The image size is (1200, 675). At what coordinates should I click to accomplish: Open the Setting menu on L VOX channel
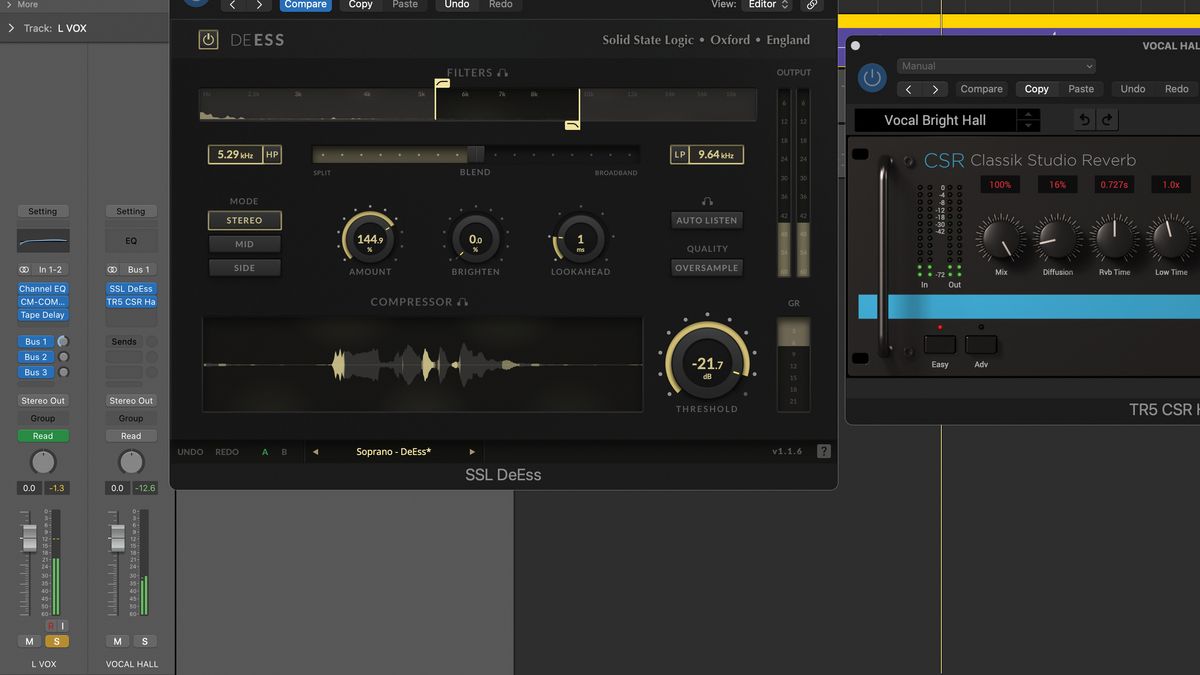pos(42,211)
